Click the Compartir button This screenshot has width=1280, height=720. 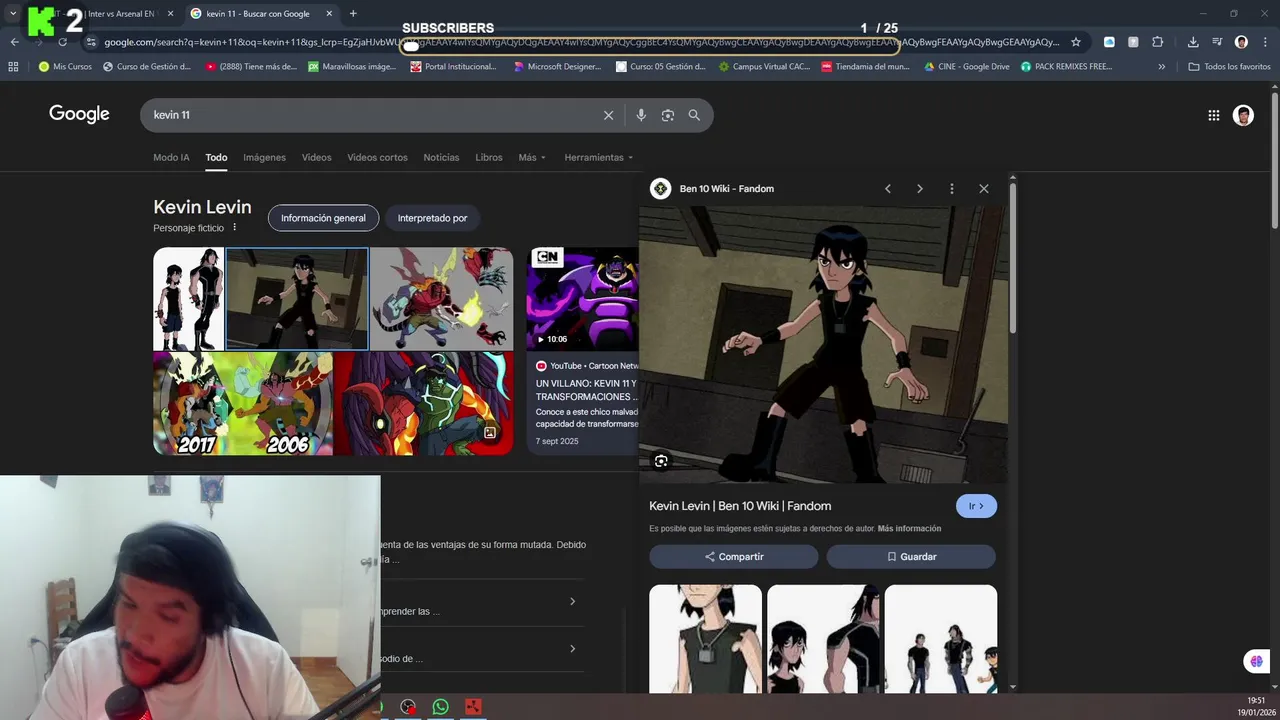click(733, 556)
